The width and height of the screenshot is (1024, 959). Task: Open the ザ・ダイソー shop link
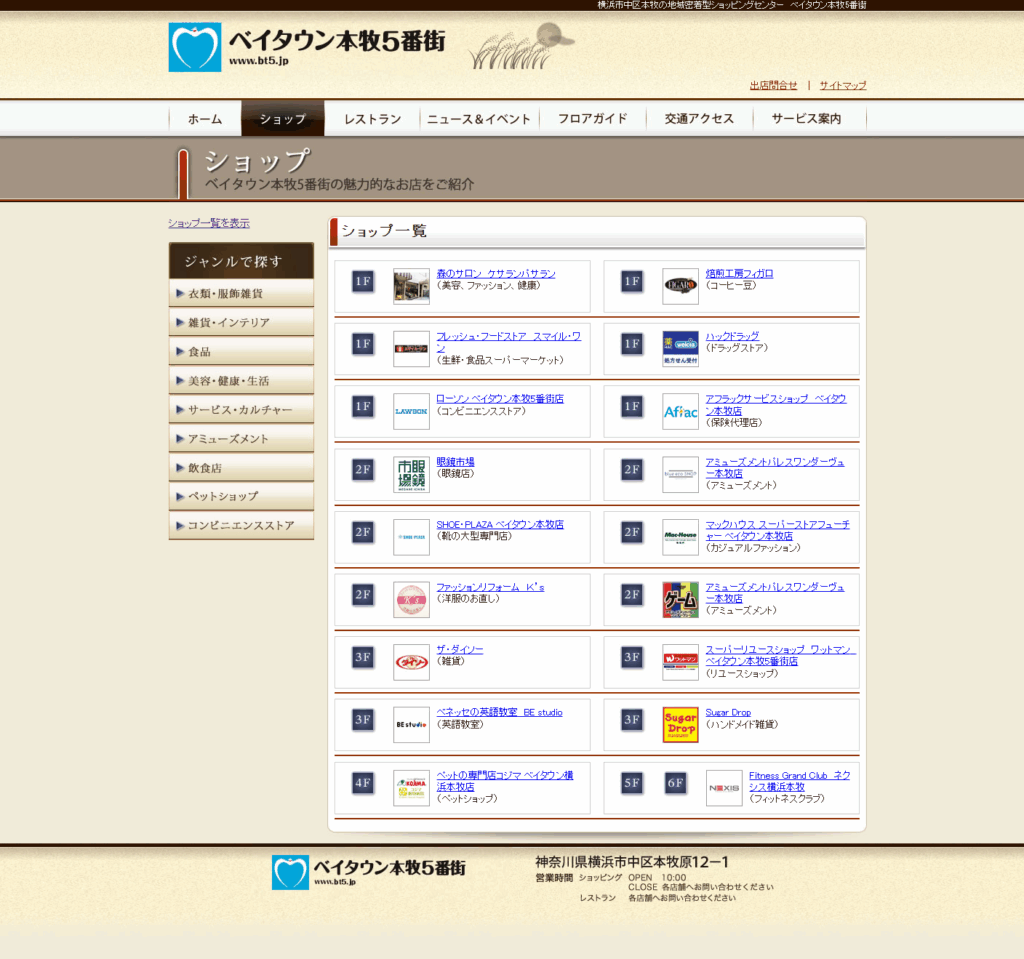[x=459, y=650]
